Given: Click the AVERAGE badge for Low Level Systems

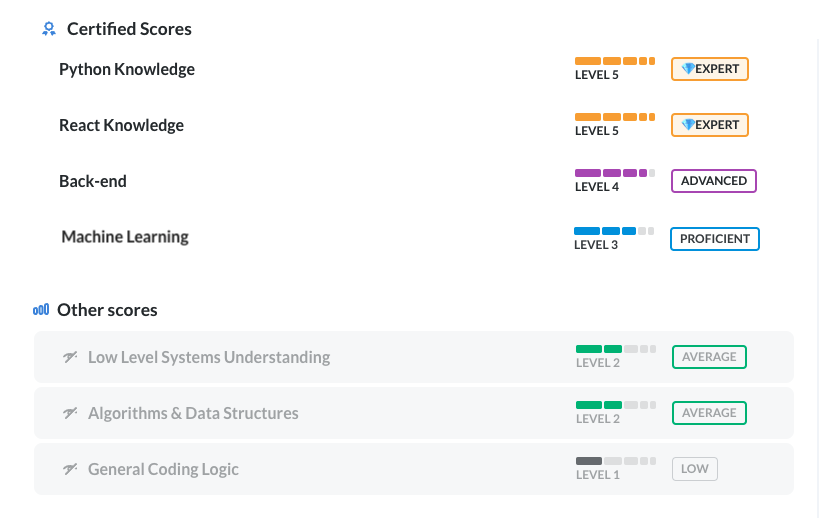Looking at the screenshot, I should (x=709, y=357).
